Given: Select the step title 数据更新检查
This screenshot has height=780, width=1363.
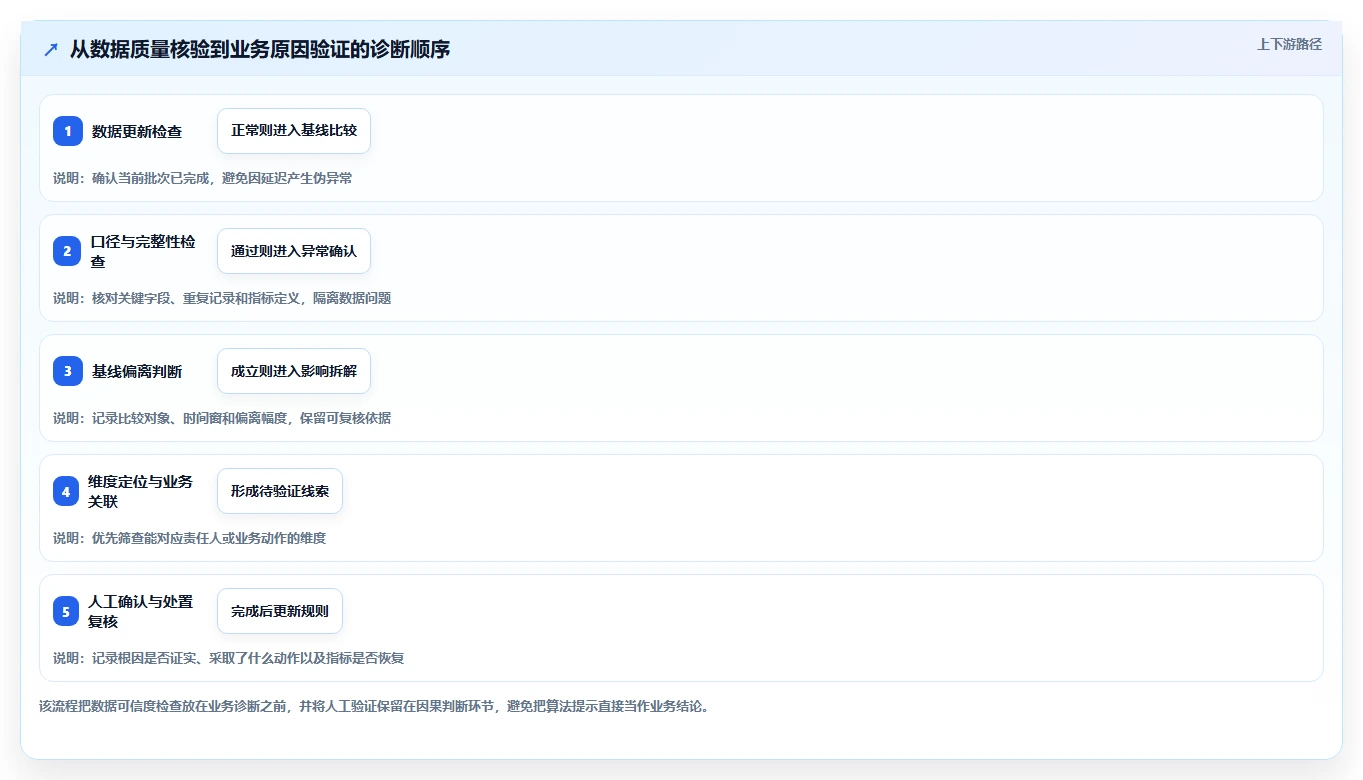Looking at the screenshot, I should point(137,131).
